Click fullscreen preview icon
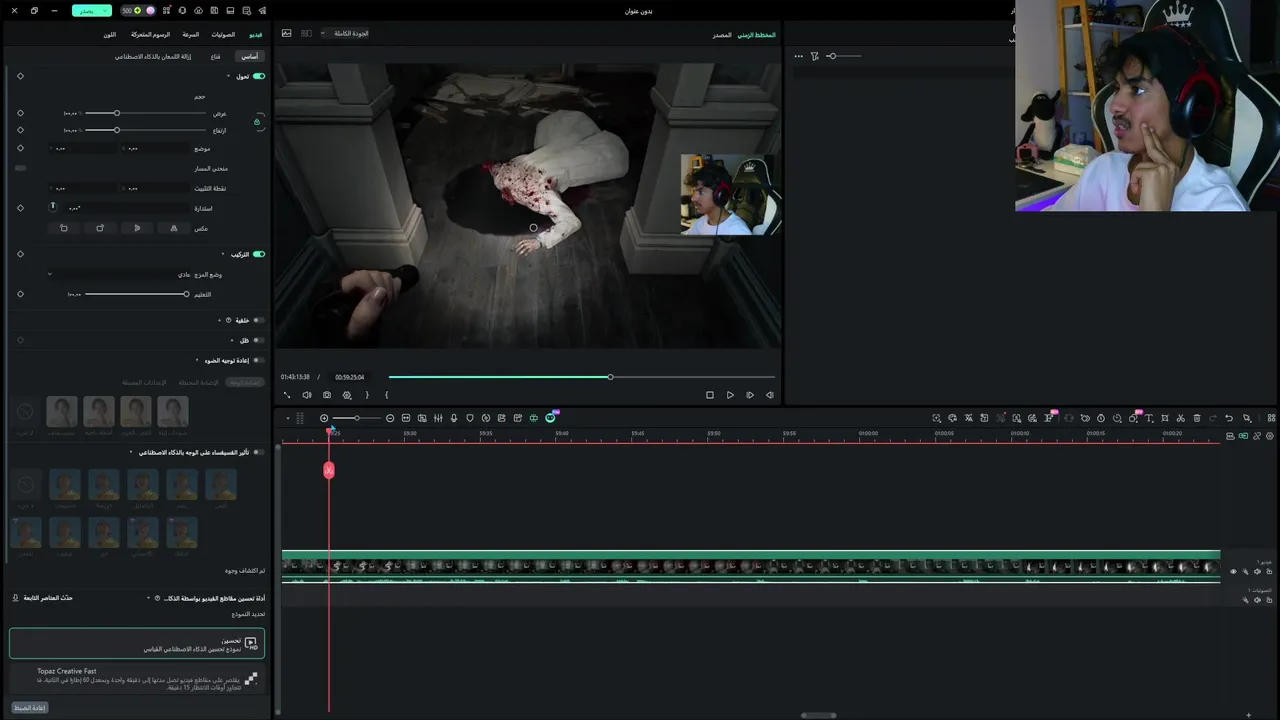Image resolution: width=1280 pixels, height=720 pixels. 287,395
